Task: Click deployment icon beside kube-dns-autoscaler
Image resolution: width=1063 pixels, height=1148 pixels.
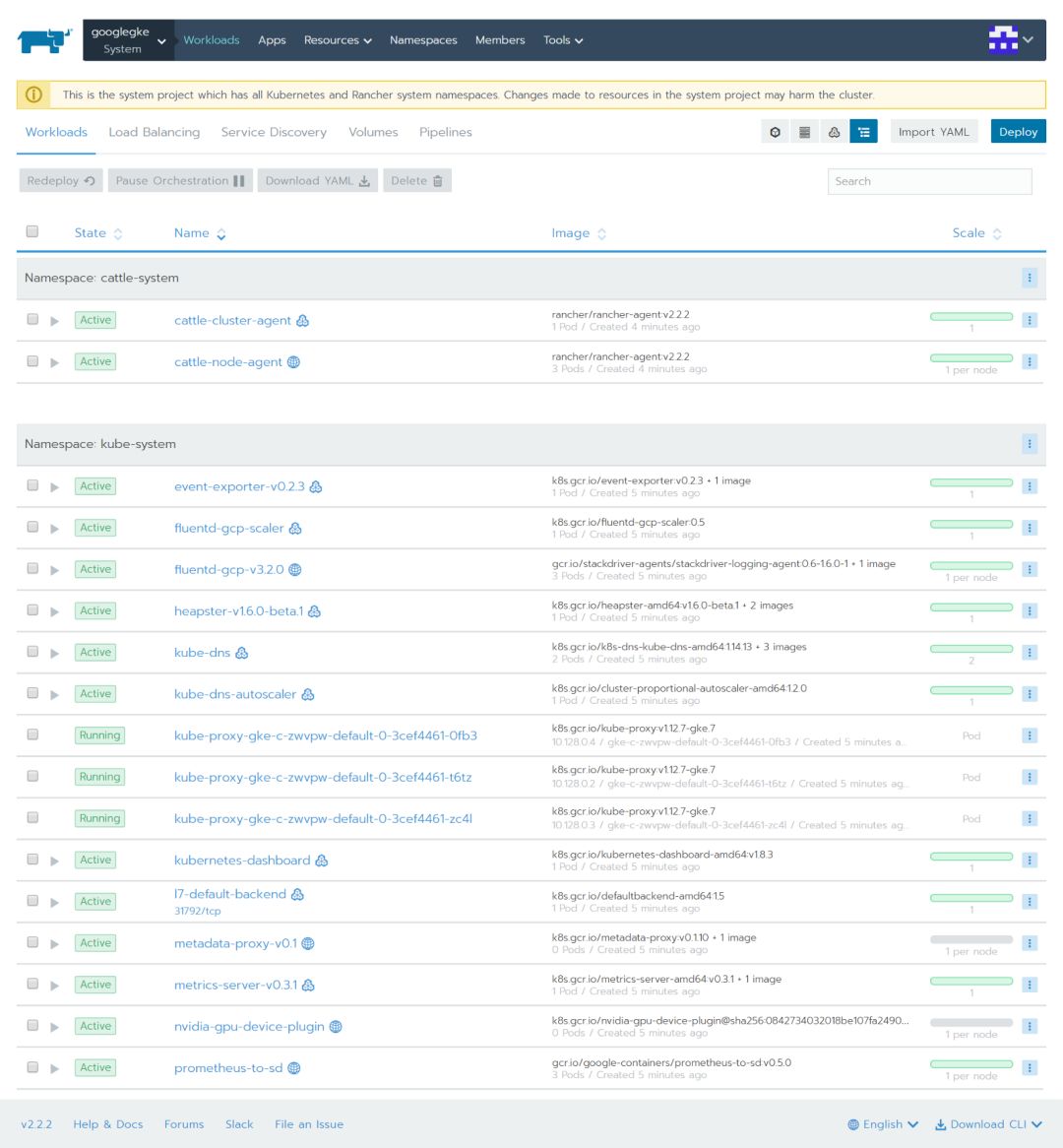Action: [308, 694]
